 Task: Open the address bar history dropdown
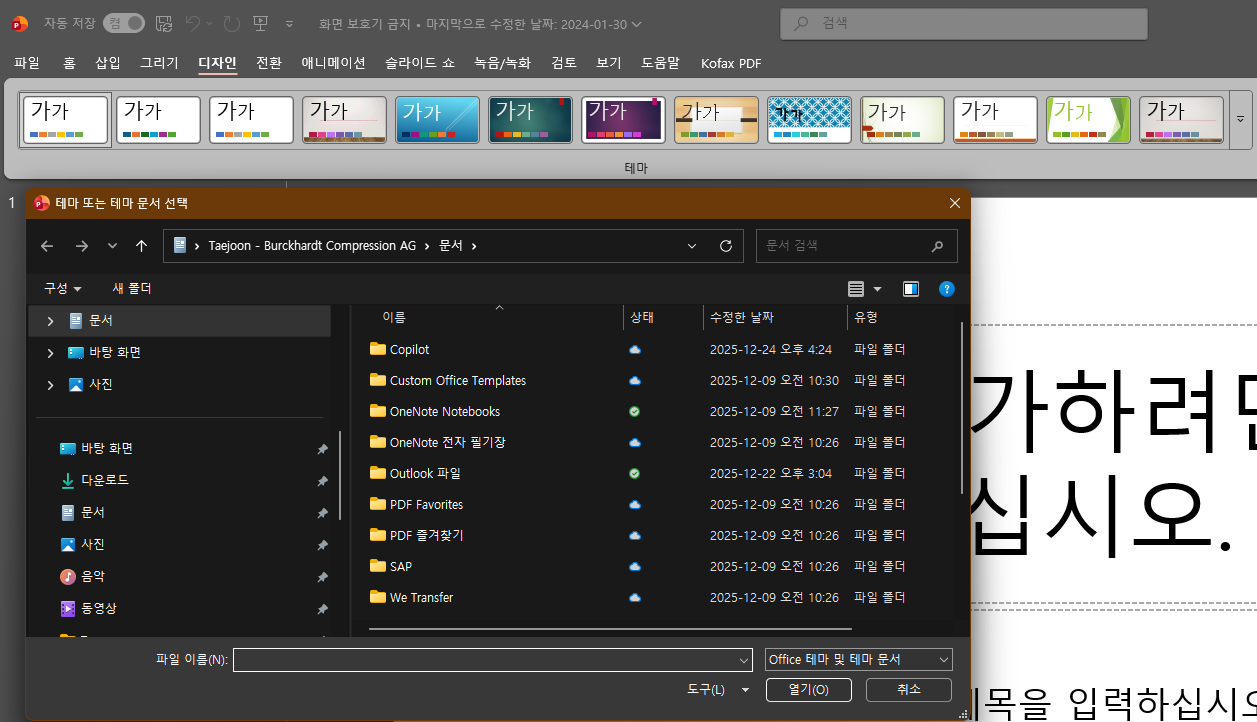[692, 246]
